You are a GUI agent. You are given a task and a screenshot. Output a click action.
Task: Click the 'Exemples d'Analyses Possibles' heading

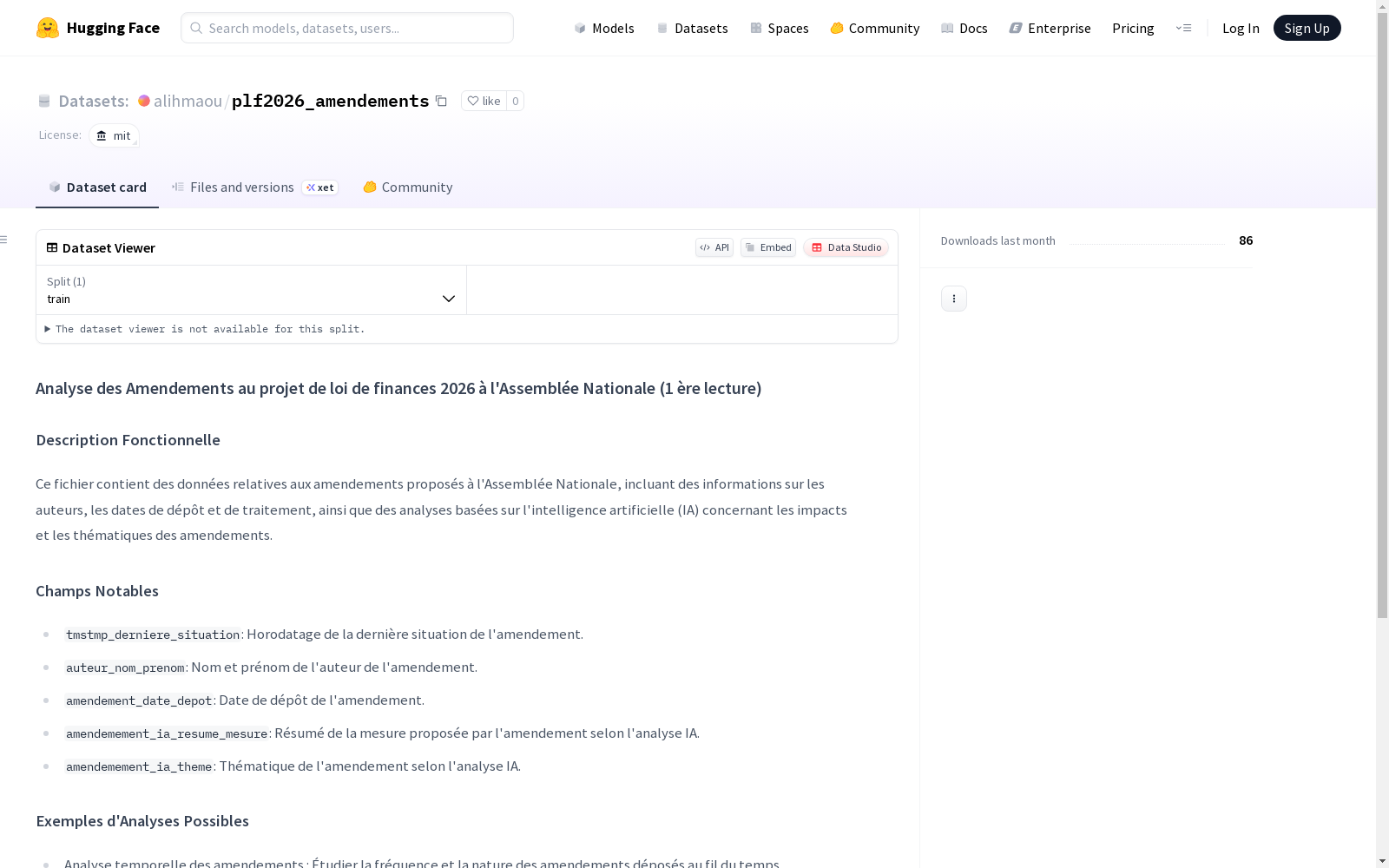point(142,821)
